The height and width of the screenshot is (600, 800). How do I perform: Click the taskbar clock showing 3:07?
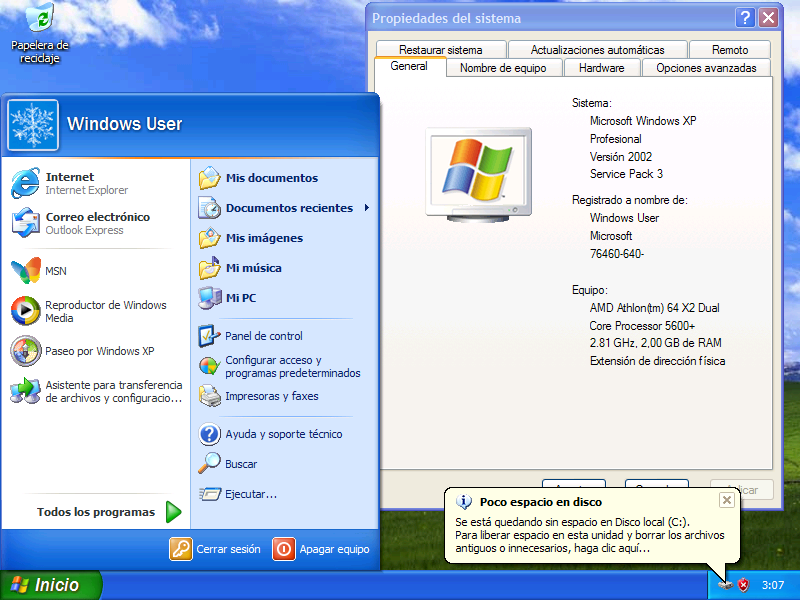[x=772, y=585]
